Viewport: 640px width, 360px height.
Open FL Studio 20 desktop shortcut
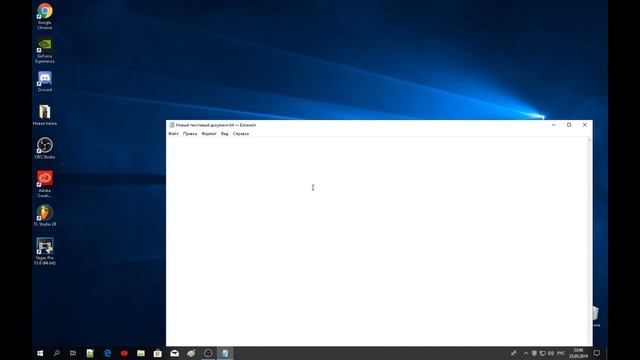coord(44,216)
